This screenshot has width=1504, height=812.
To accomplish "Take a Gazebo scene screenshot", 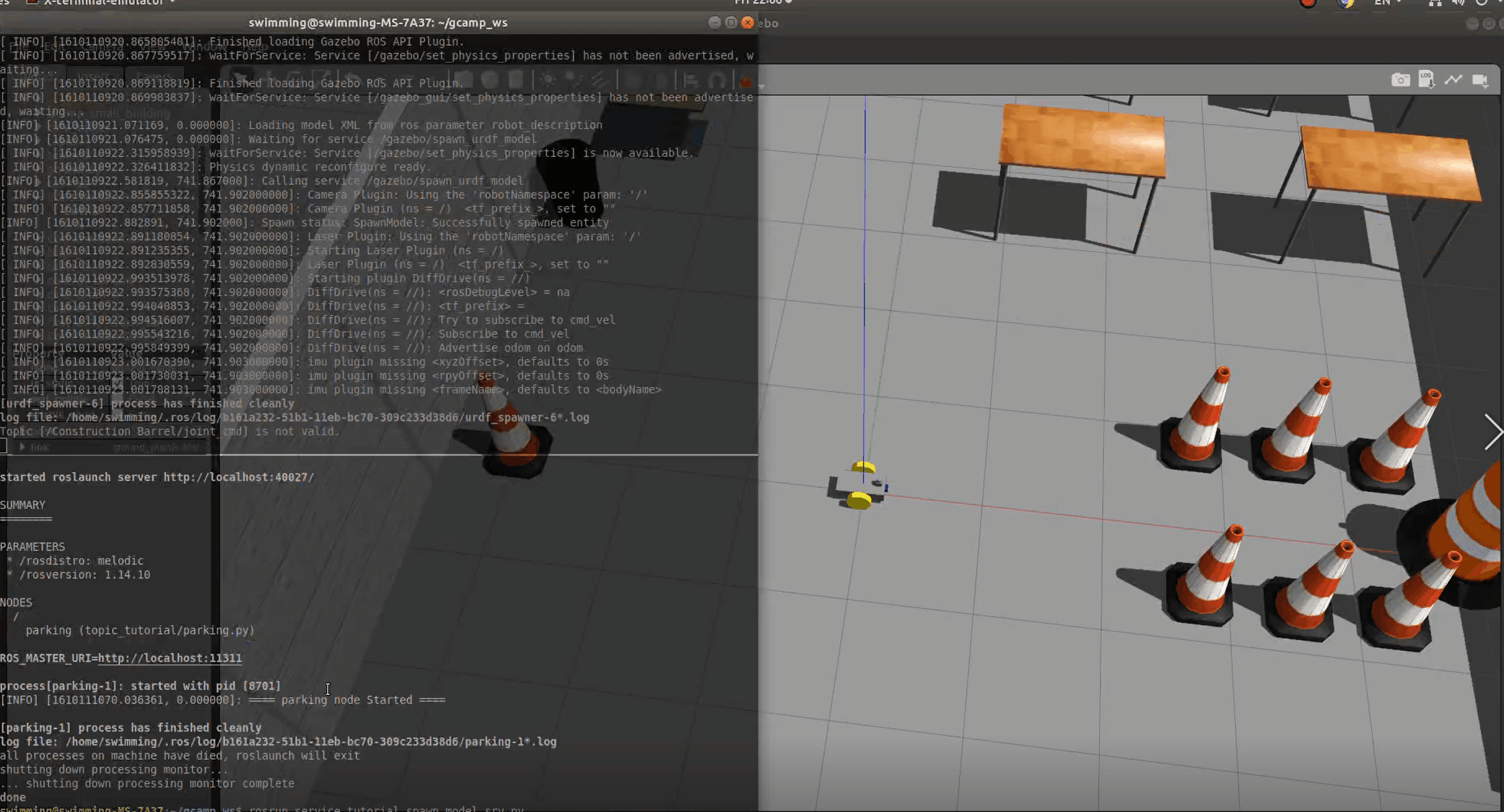I will pos(1400,81).
